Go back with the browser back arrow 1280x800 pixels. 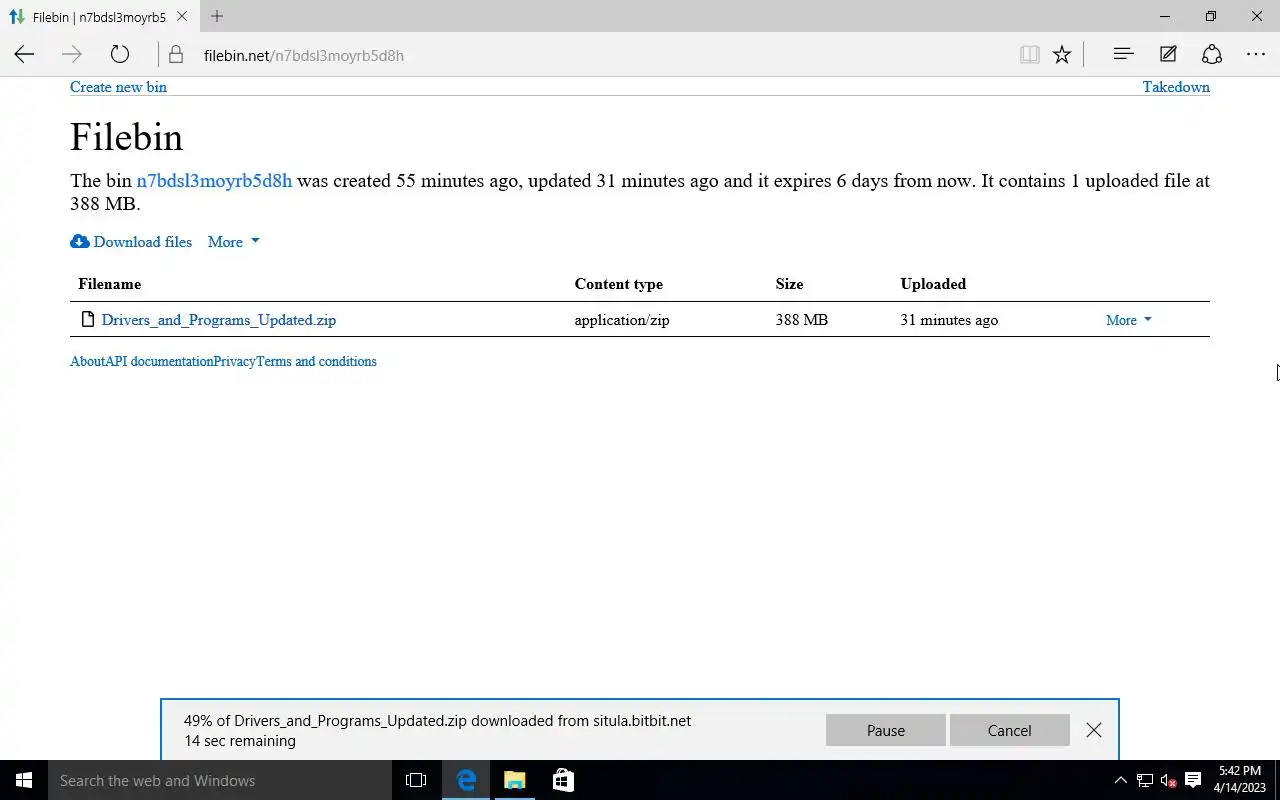coord(24,55)
